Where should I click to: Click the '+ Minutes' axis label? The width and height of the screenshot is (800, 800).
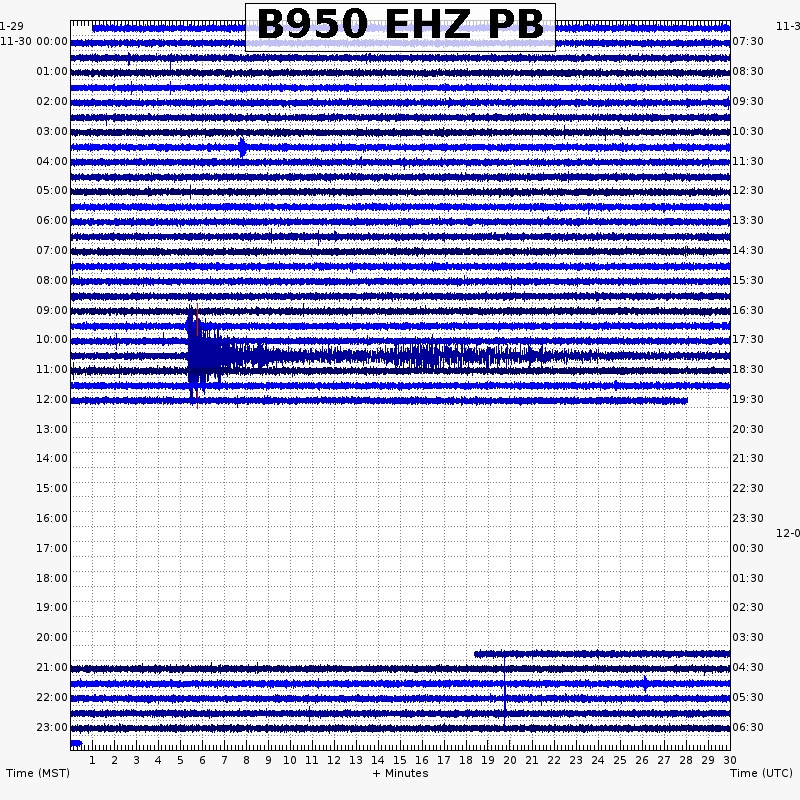(401, 773)
